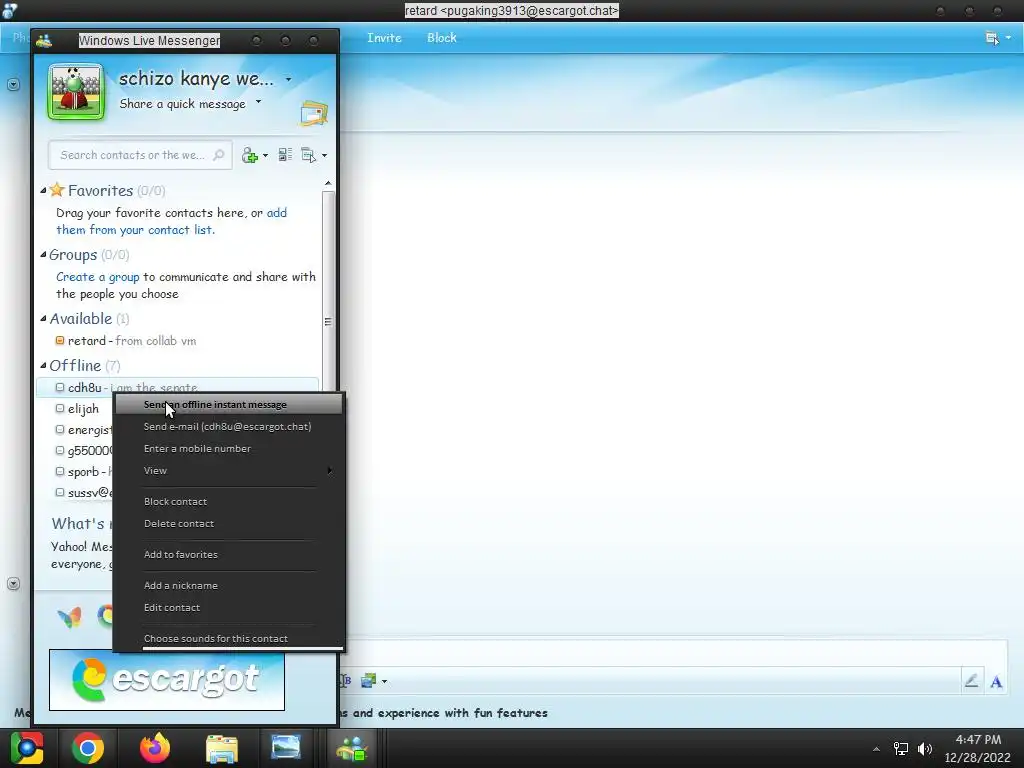Click the contact list scrollbar thumb
The height and width of the screenshot is (768, 1024).
[x=328, y=291]
